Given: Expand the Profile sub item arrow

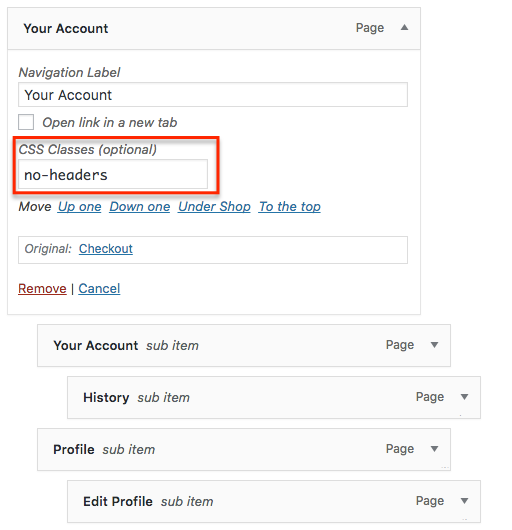Looking at the screenshot, I should click(434, 449).
